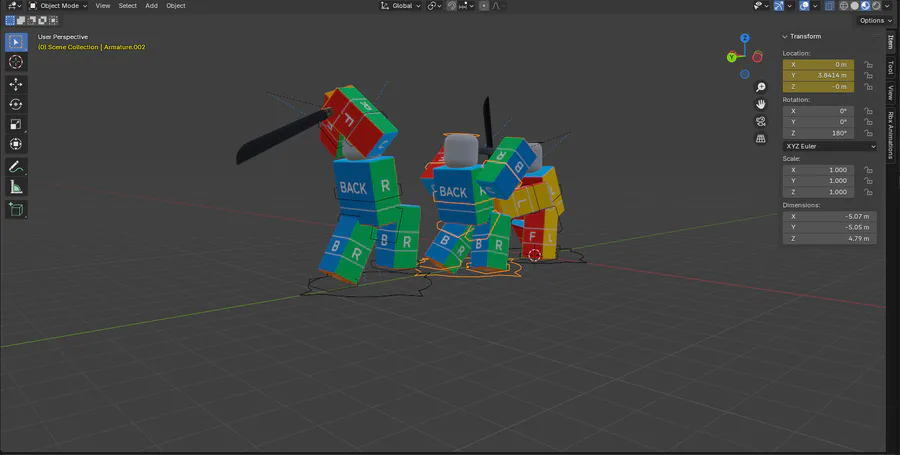Switch to material preview shading
Viewport: 900px width, 455px height.
click(x=866, y=6)
